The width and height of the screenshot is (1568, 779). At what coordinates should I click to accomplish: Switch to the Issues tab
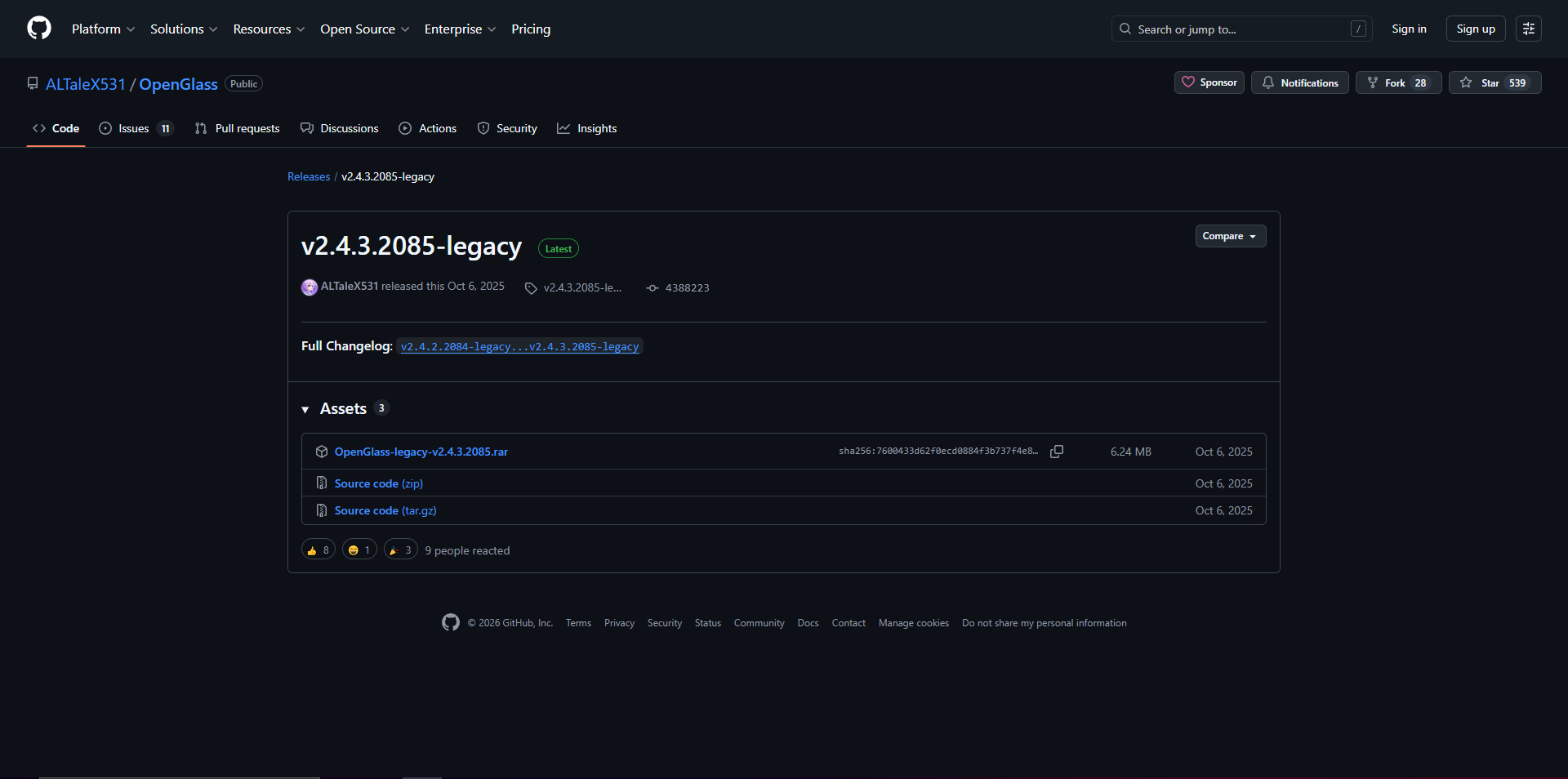click(x=136, y=128)
